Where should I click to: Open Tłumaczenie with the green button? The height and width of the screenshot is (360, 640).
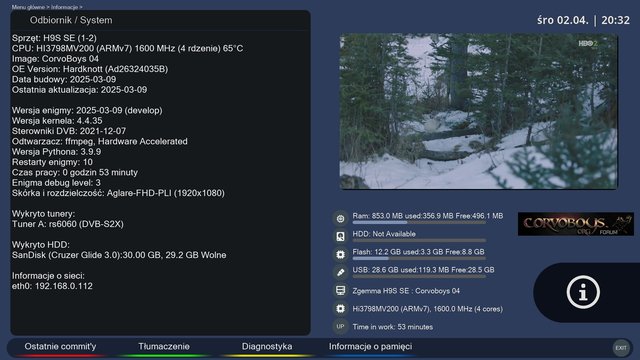164,347
